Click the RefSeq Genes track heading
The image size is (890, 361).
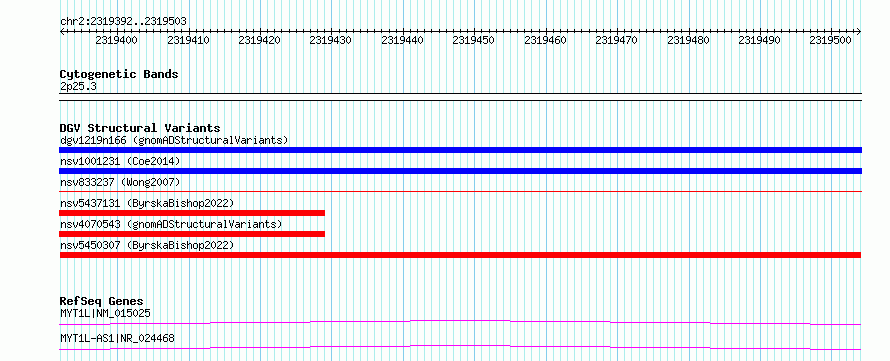click(102, 301)
